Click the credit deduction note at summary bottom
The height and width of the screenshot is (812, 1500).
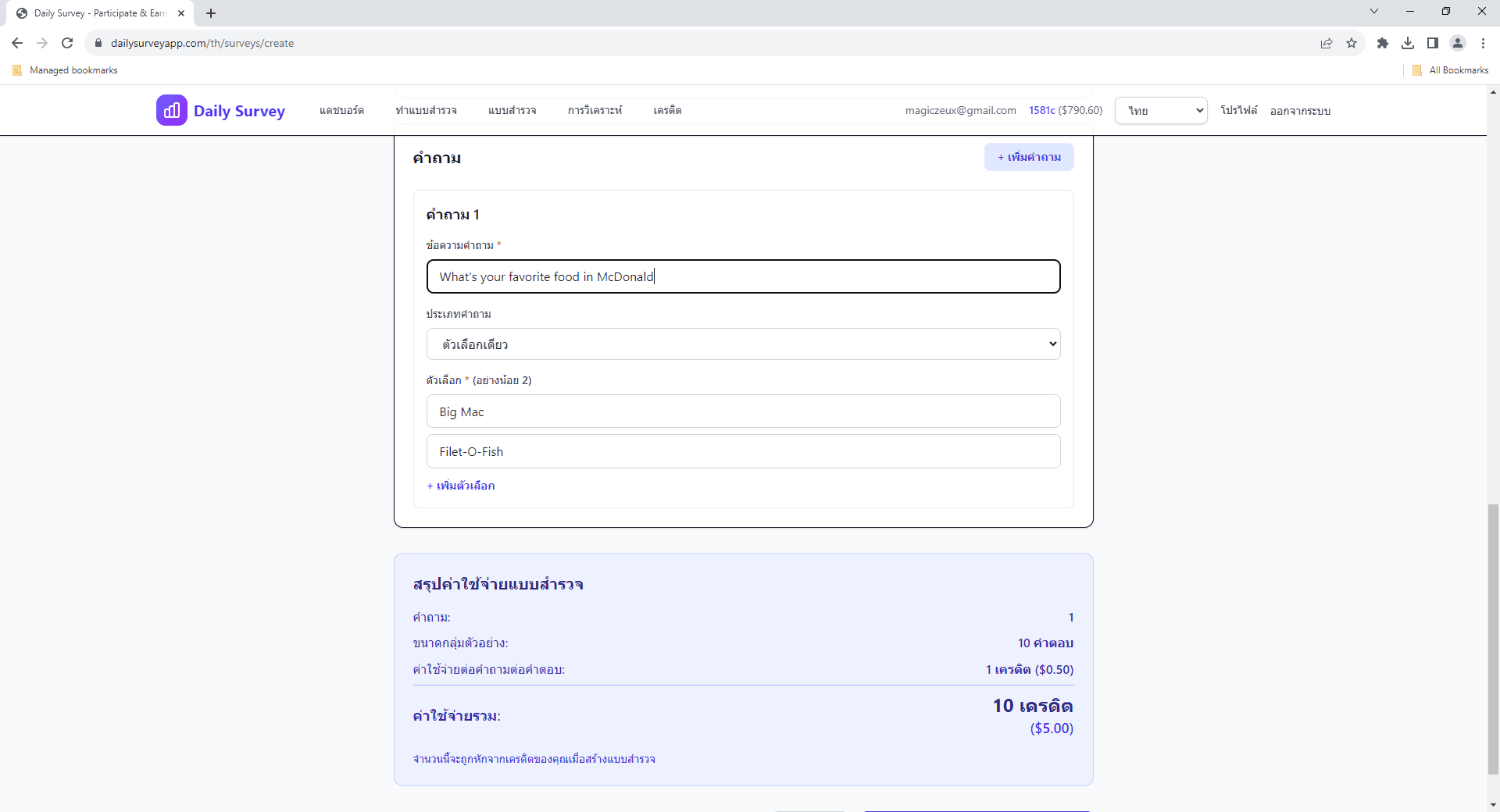tap(534, 759)
